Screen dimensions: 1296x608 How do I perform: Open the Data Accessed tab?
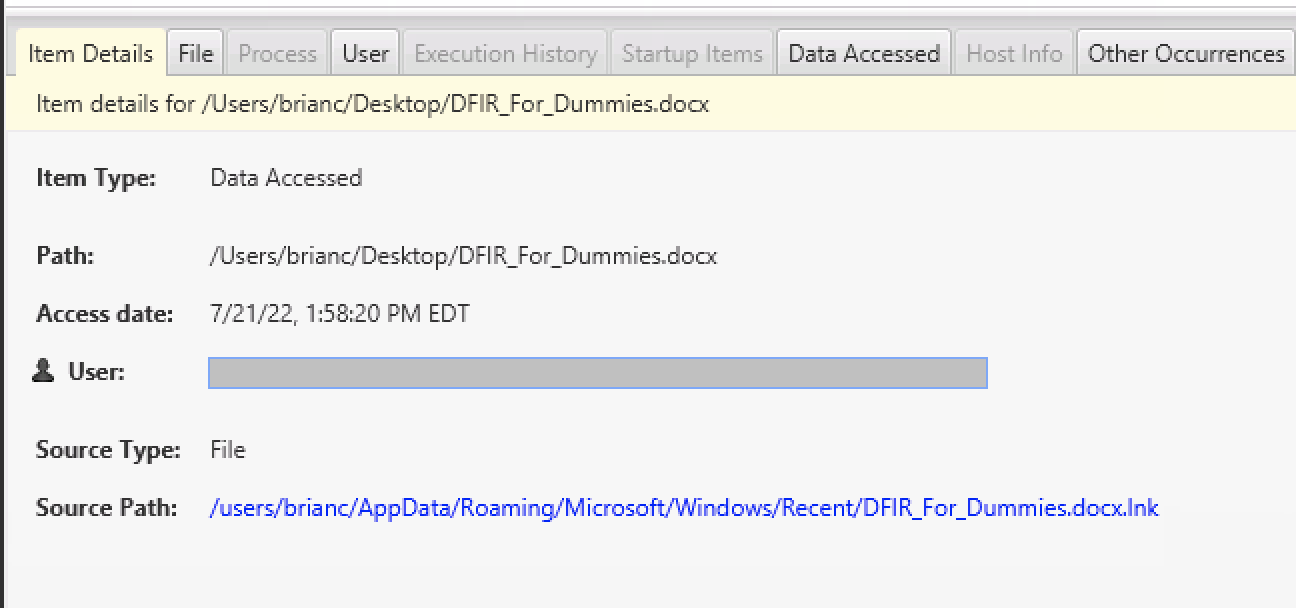pyautogui.click(x=863, y=52)
